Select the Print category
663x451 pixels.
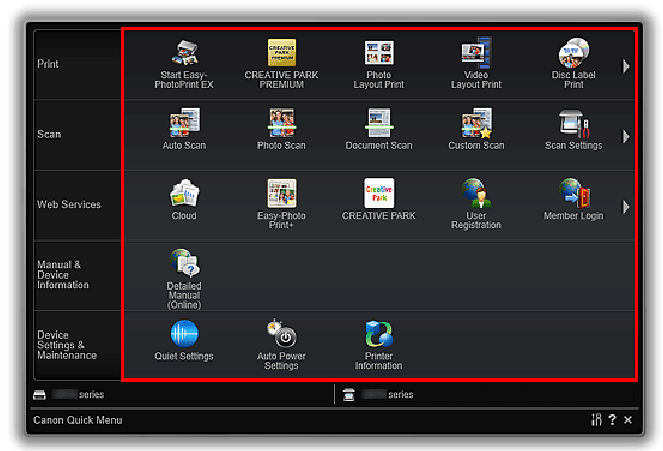tap(77, 64)
